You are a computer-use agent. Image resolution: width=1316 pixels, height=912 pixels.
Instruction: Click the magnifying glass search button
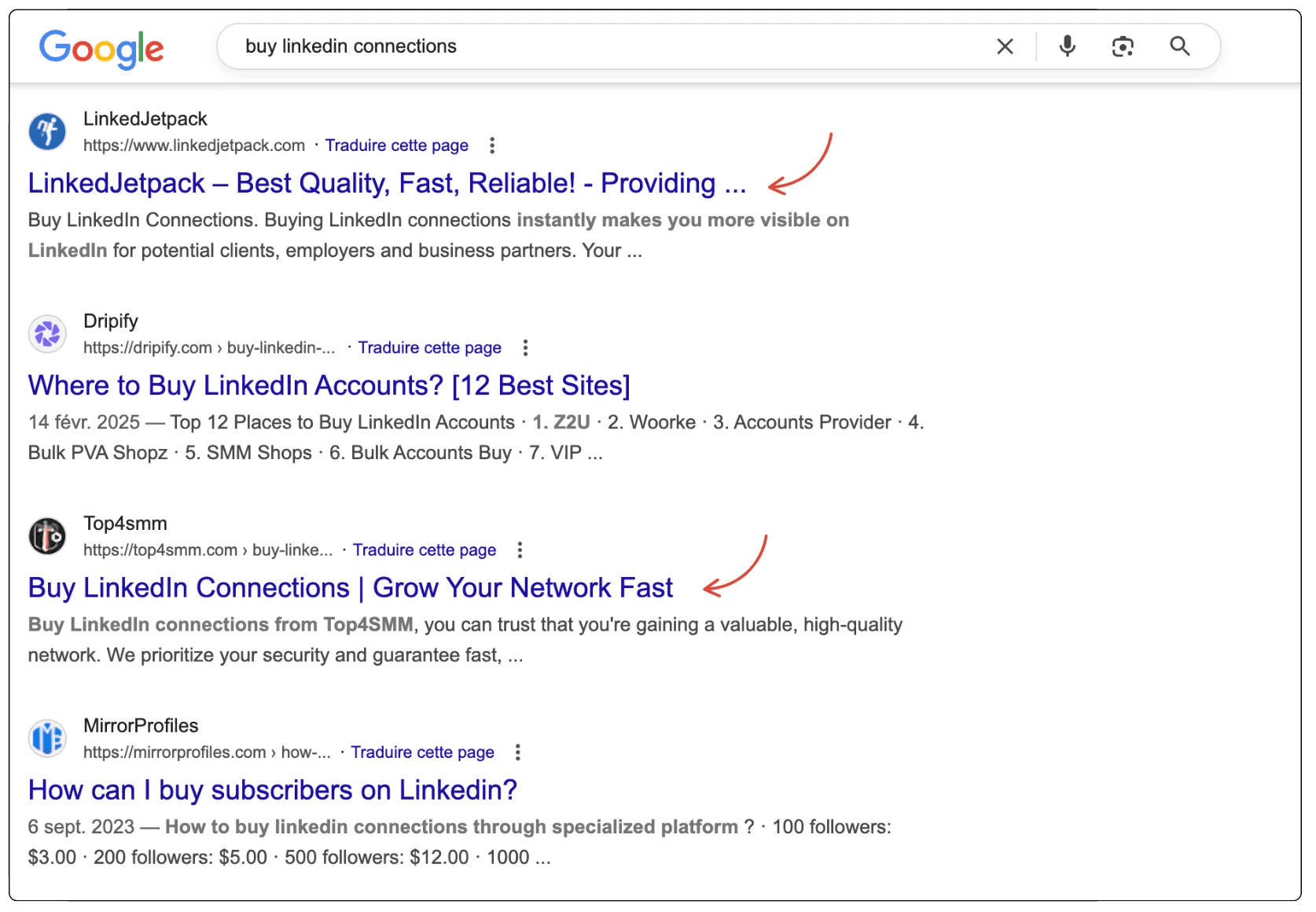tap(1179, 46)
